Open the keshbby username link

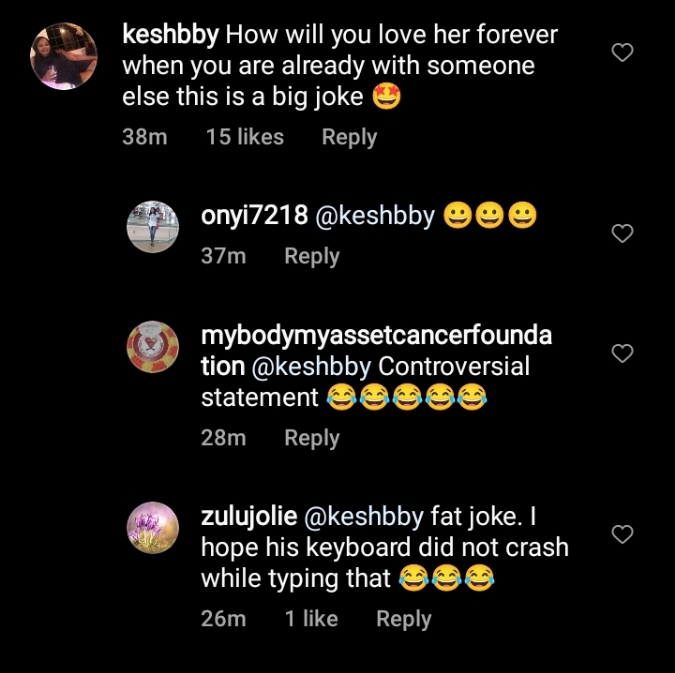click(x=169, y=35)
